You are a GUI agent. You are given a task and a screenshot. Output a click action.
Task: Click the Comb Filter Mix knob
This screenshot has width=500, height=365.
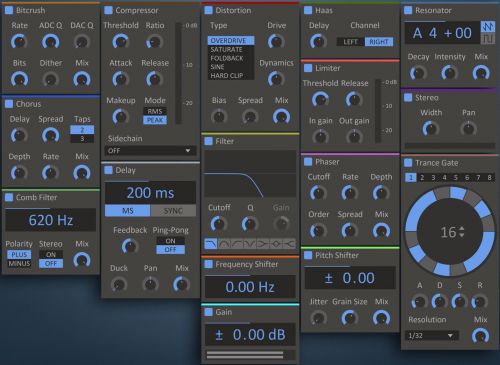coord(82,260)
